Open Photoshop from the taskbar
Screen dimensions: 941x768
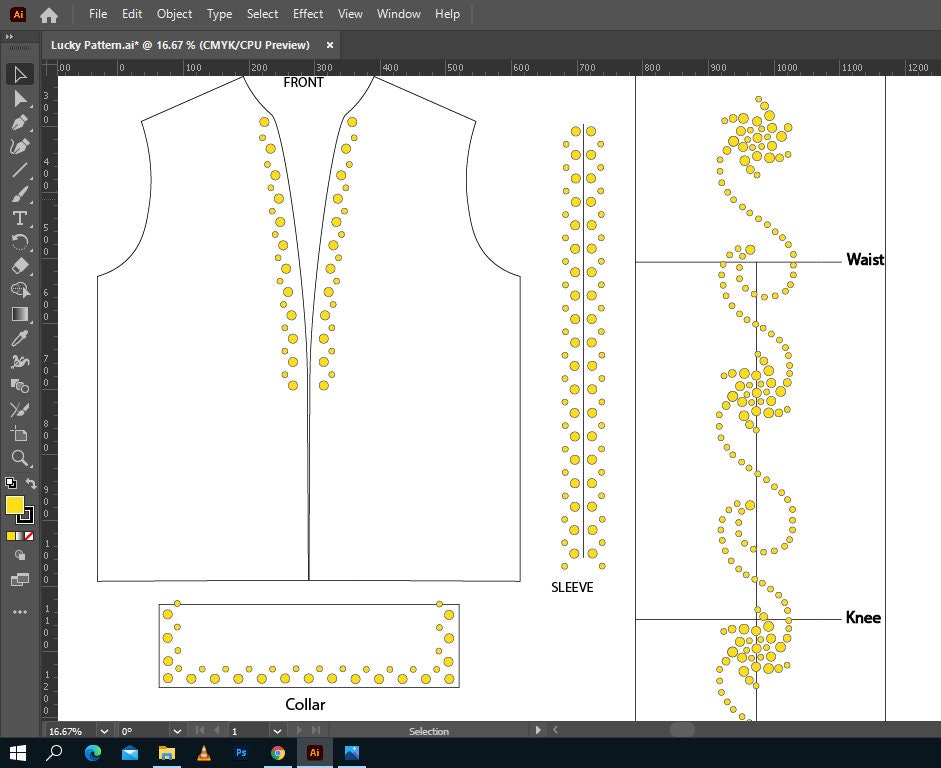[241, 753]
